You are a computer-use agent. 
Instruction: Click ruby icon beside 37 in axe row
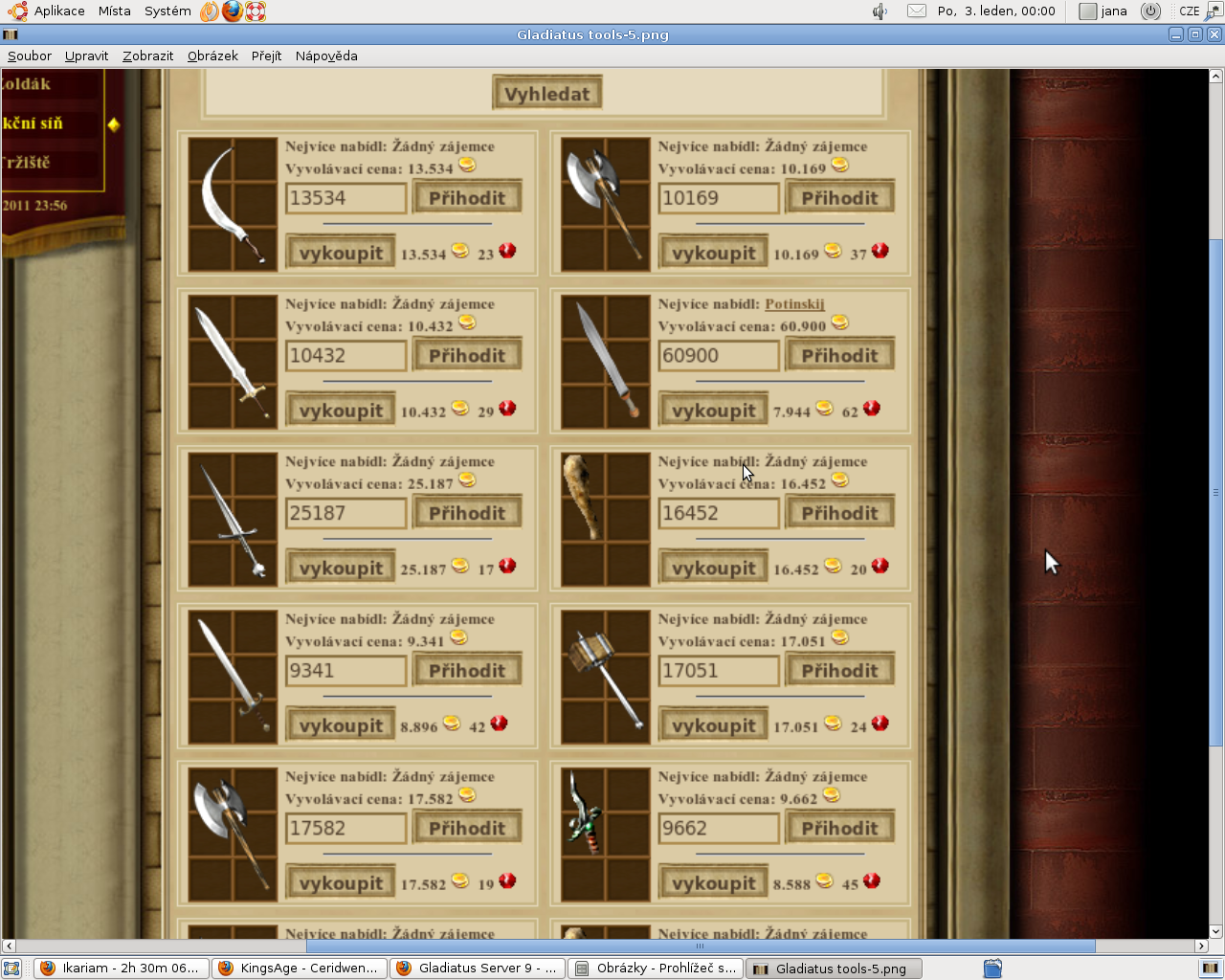coord(880,251)
